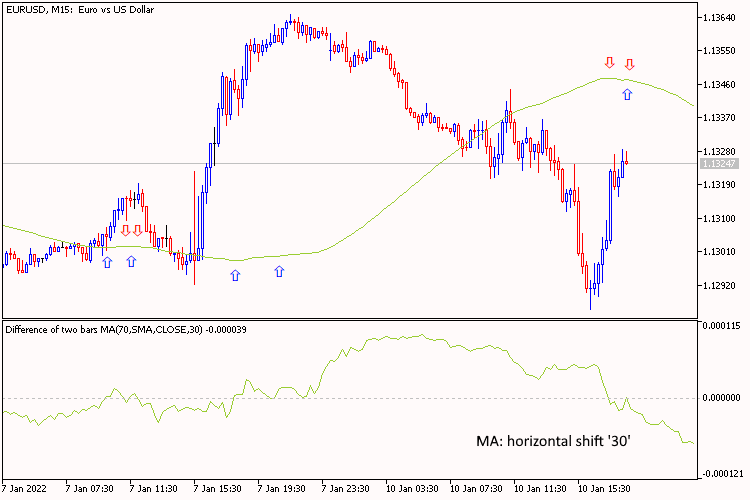The image size is (750, 500).
Task: Click the 10 Jan 11:30 time label
Action: coord(540,489)
